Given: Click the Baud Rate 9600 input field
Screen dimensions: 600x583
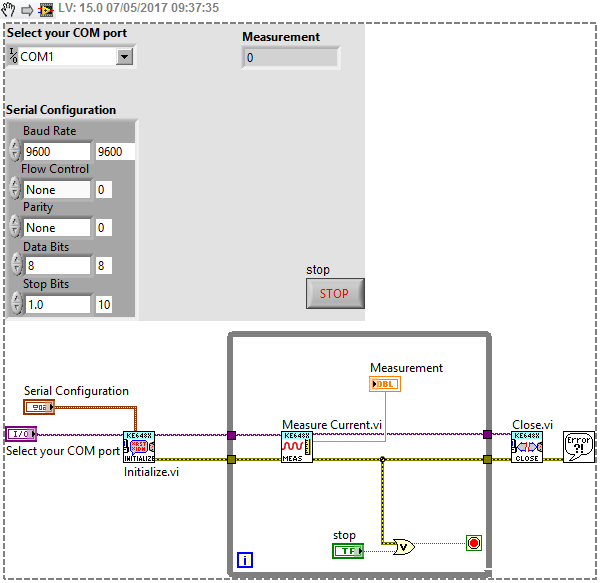Looking at the screenshot, I should pos(57,151).
